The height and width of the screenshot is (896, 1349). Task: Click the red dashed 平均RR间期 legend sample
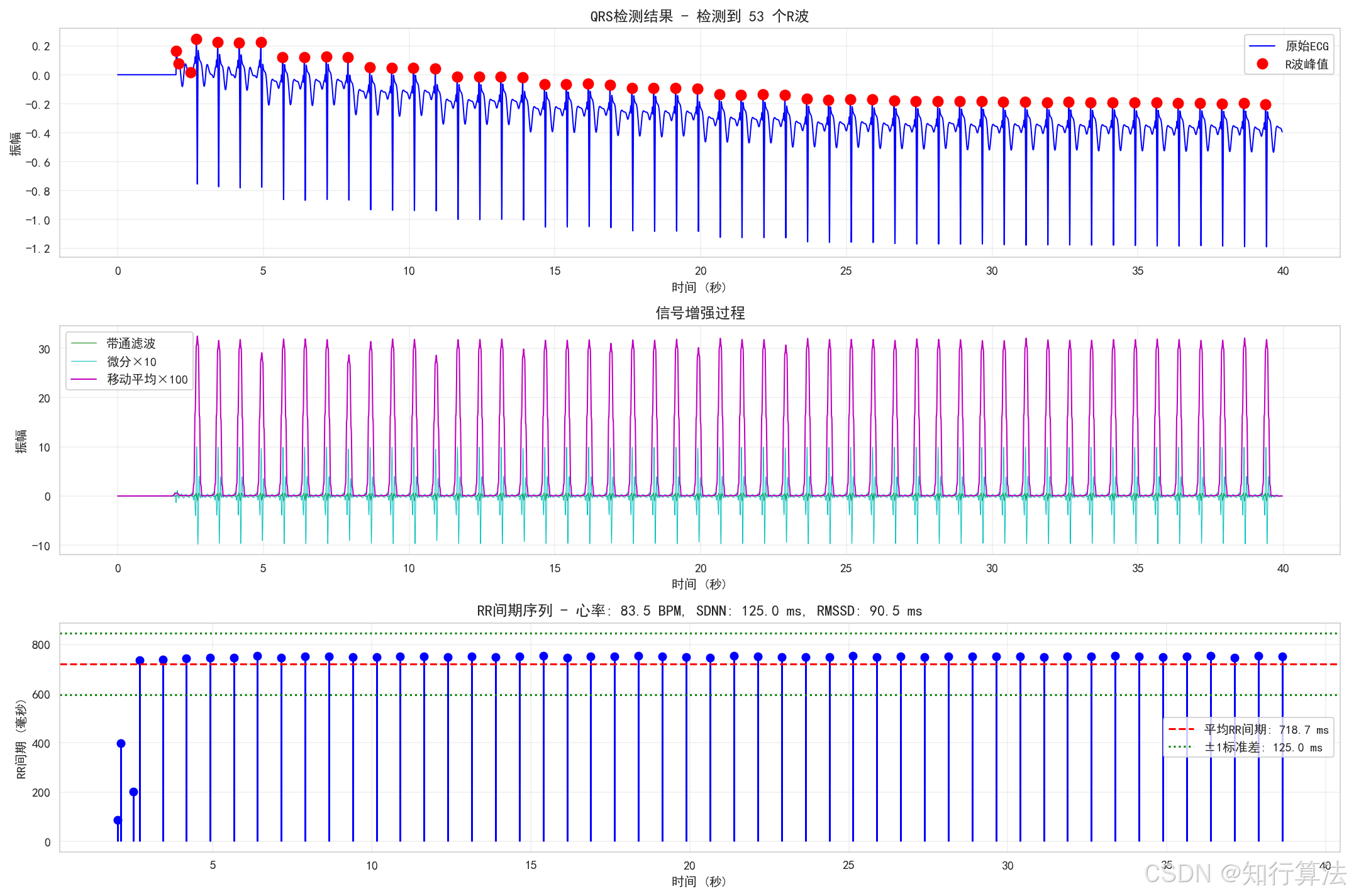point(1180,729)
